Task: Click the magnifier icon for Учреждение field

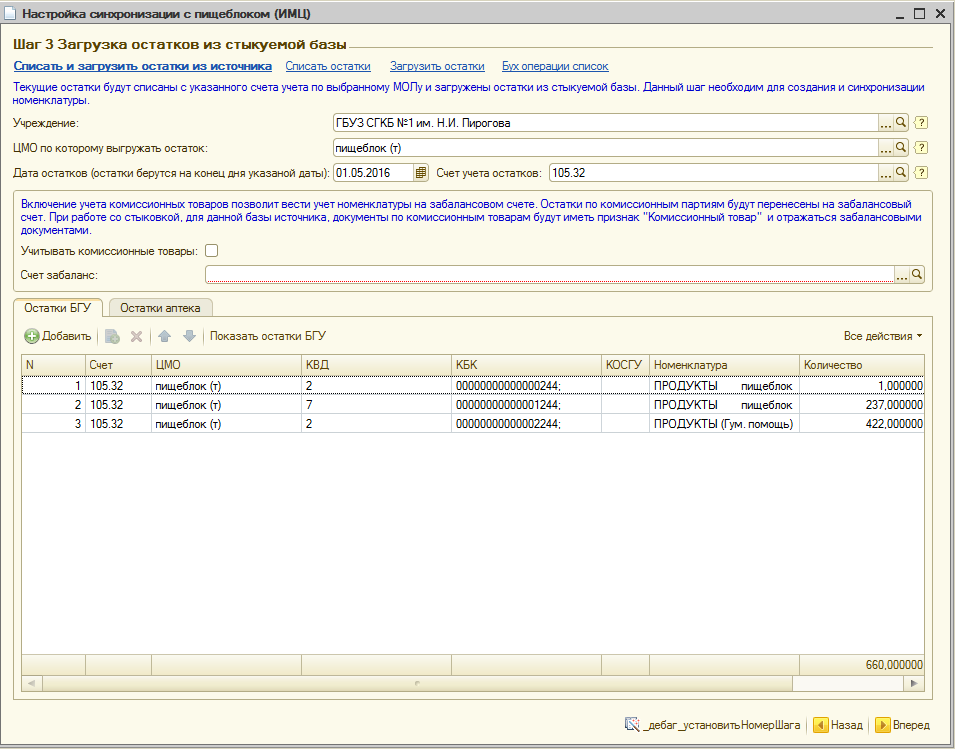Action: [x=901, y=123]
